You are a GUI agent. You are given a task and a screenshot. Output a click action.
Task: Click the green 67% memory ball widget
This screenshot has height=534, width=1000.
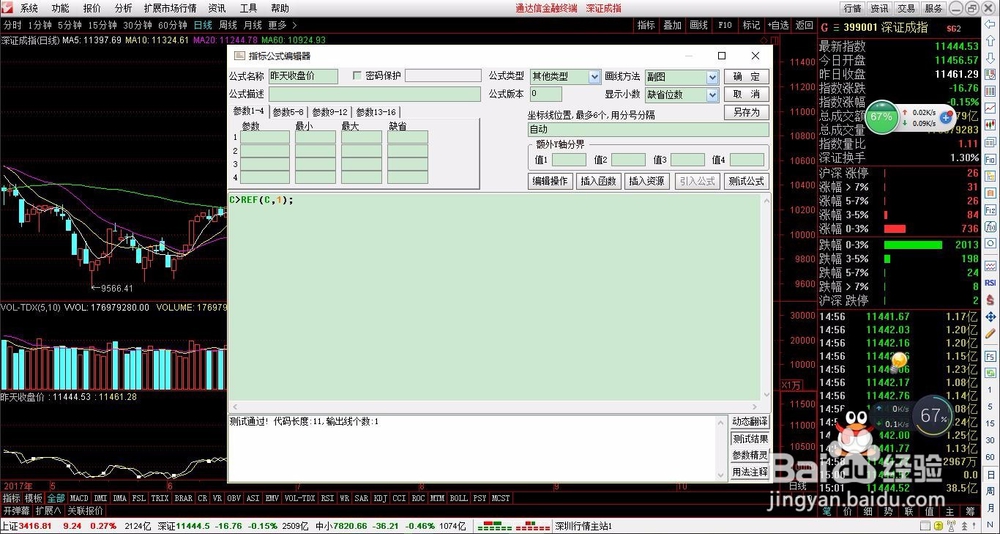tap(881, 117)
